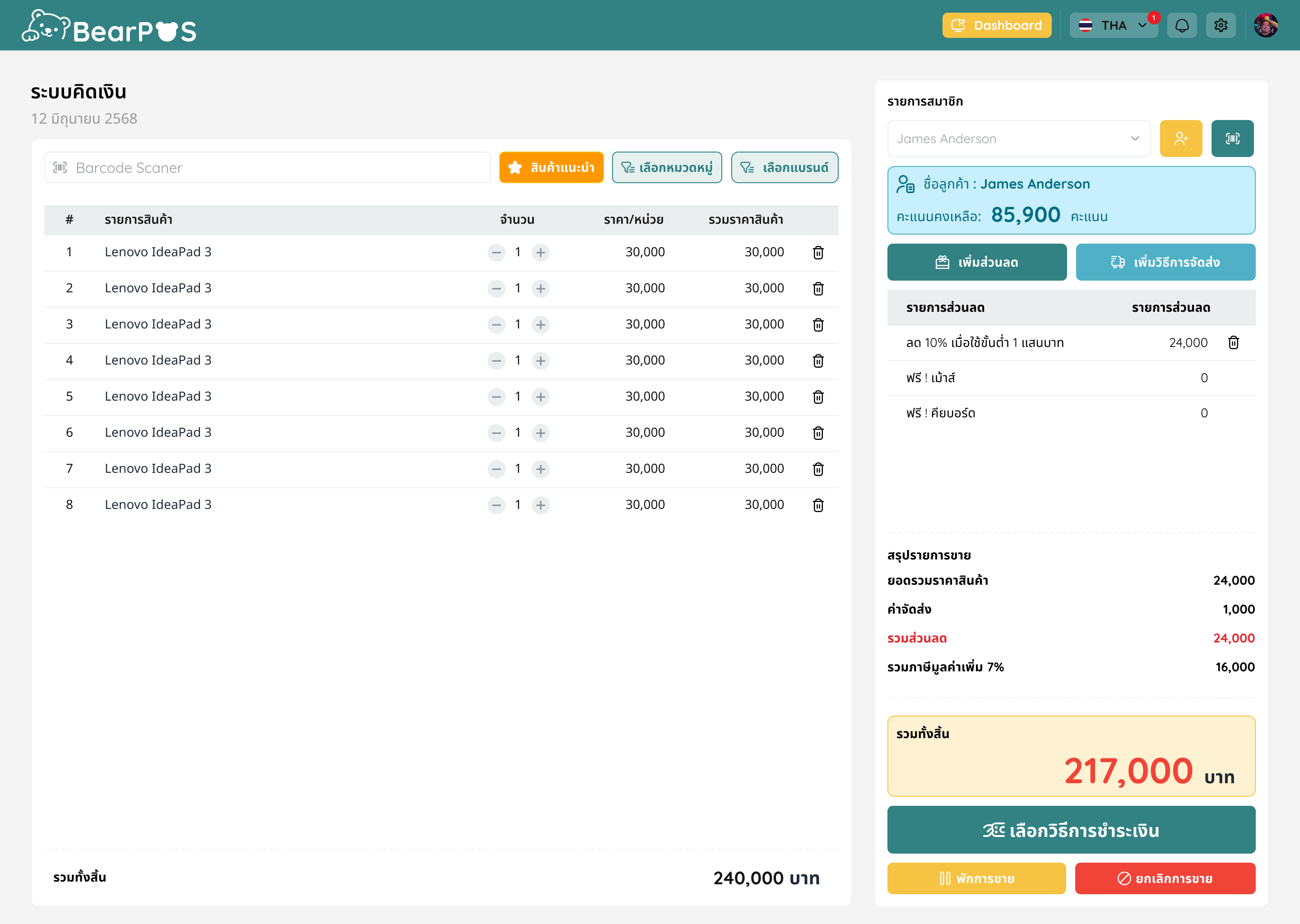Pause the sale with พักการขาย

tap(977, 878)
